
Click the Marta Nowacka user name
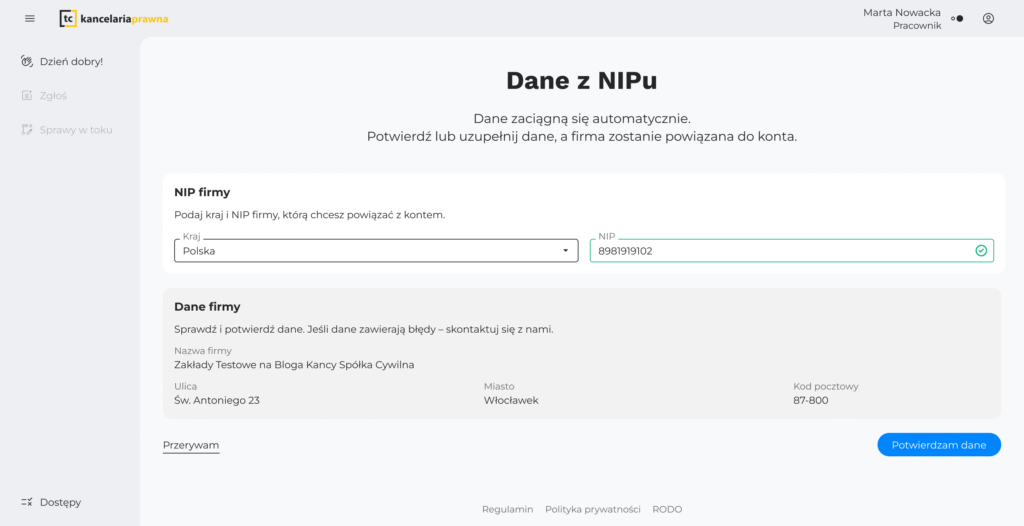pyautogui.click(x=901, y=12)
